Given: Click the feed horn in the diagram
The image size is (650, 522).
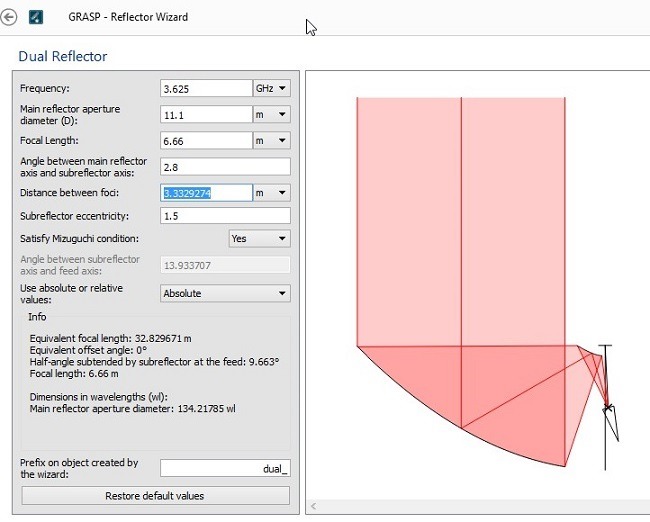Looking at the screenshot, I should (x=611, y=422).
